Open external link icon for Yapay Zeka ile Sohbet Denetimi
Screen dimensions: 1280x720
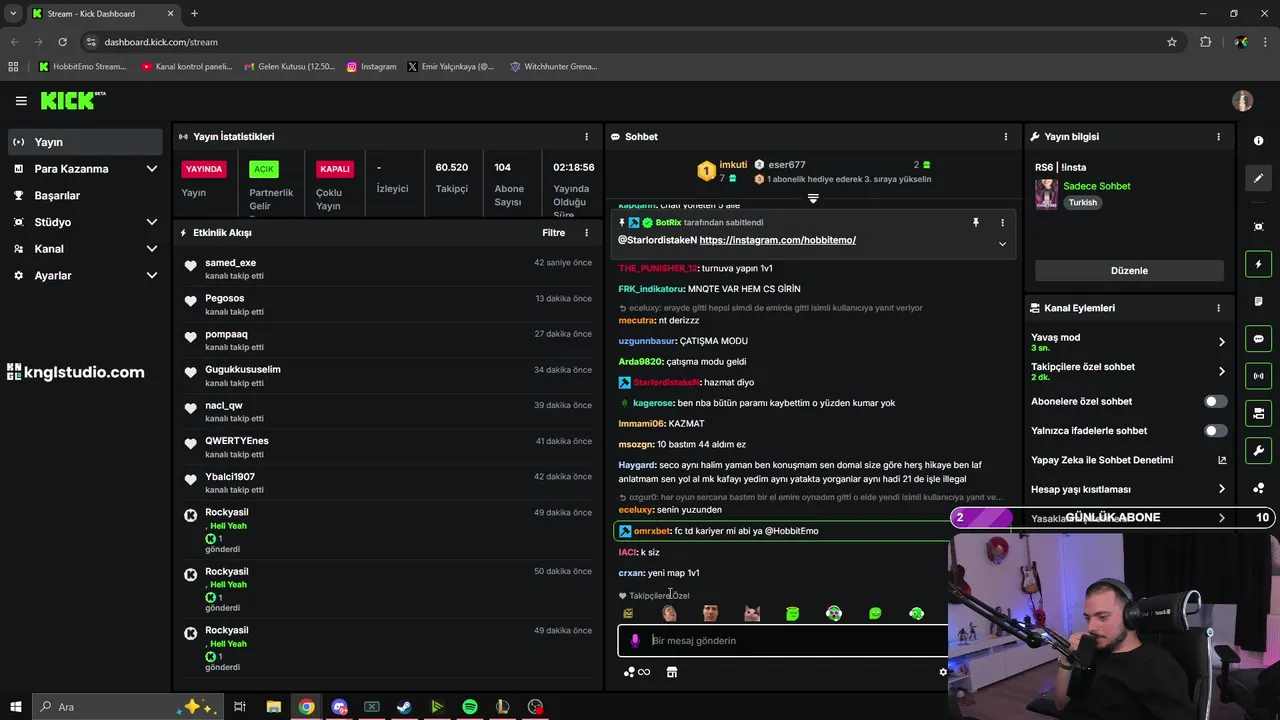click(1221, 460)
